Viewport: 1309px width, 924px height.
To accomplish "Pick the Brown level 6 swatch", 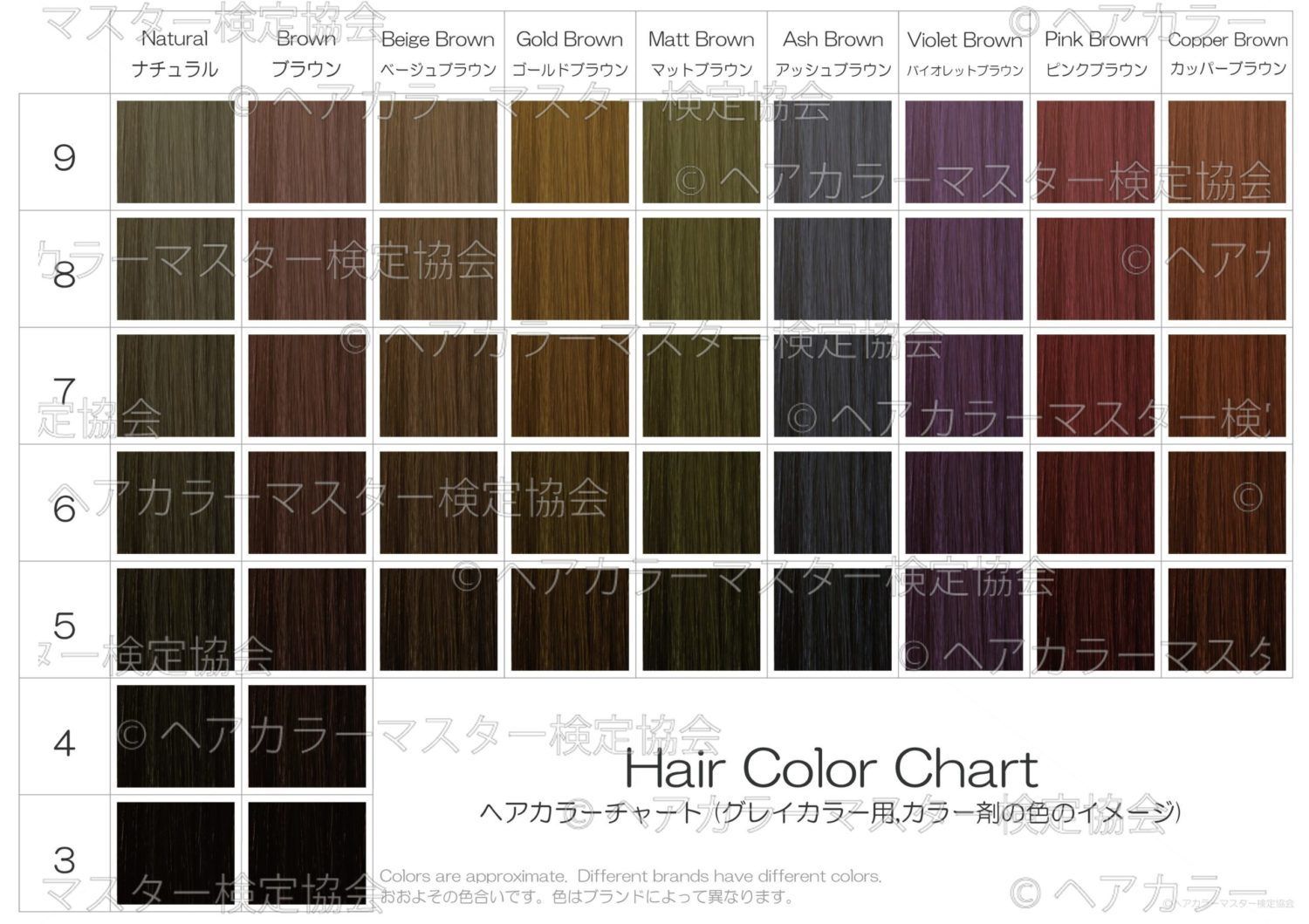I will coord(306,503).
